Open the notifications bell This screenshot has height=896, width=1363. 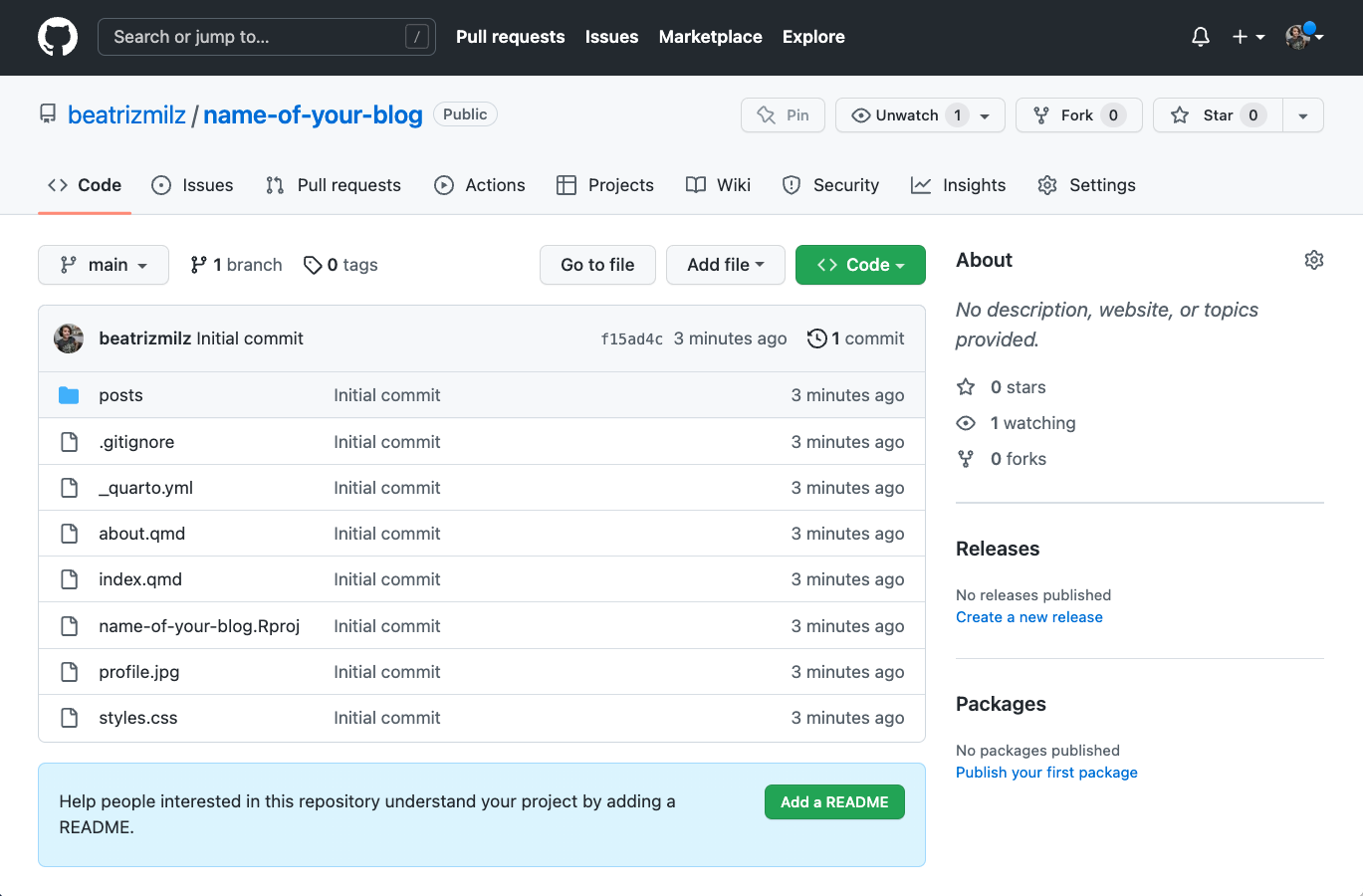point(1201,37)
